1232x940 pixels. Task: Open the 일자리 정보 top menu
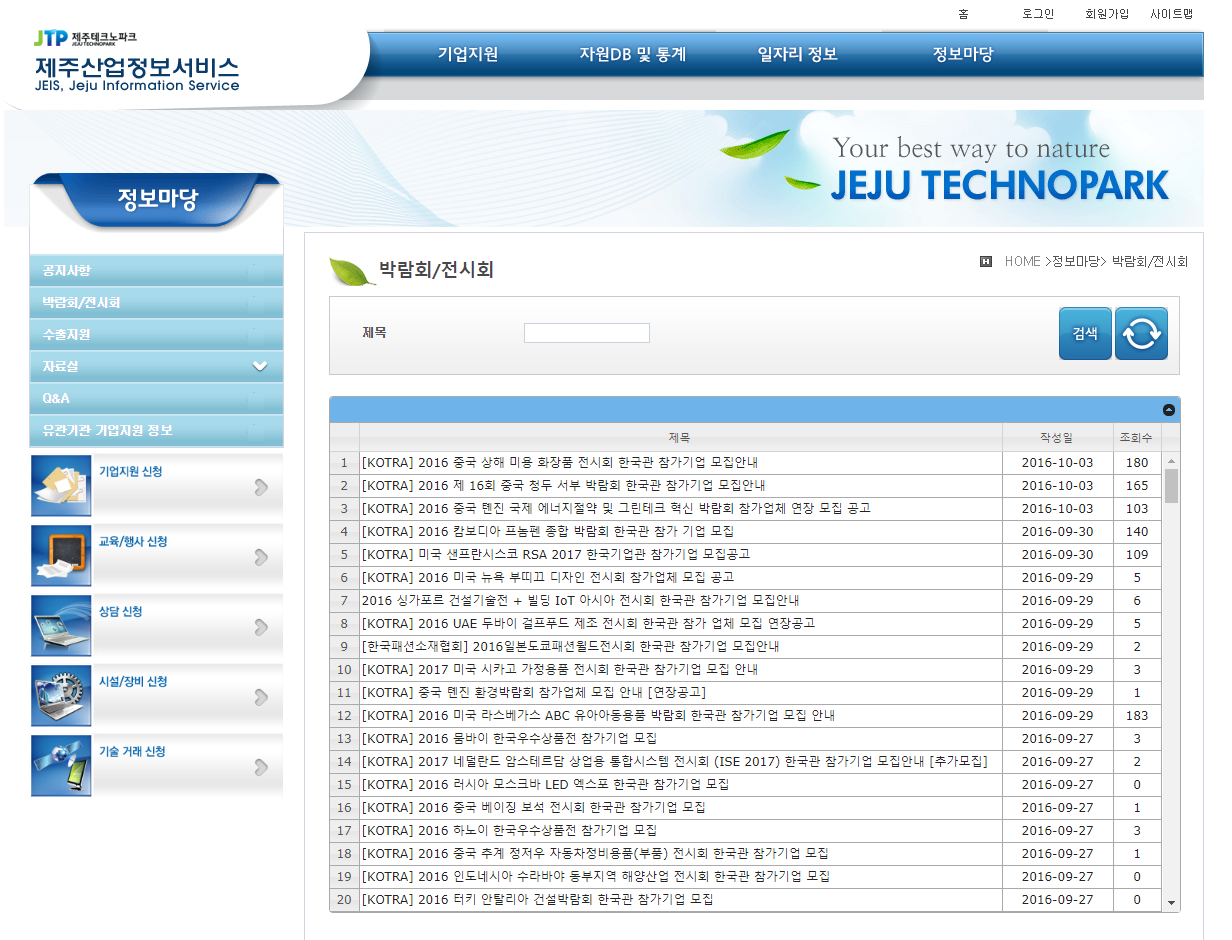click(x=797, y=55)
